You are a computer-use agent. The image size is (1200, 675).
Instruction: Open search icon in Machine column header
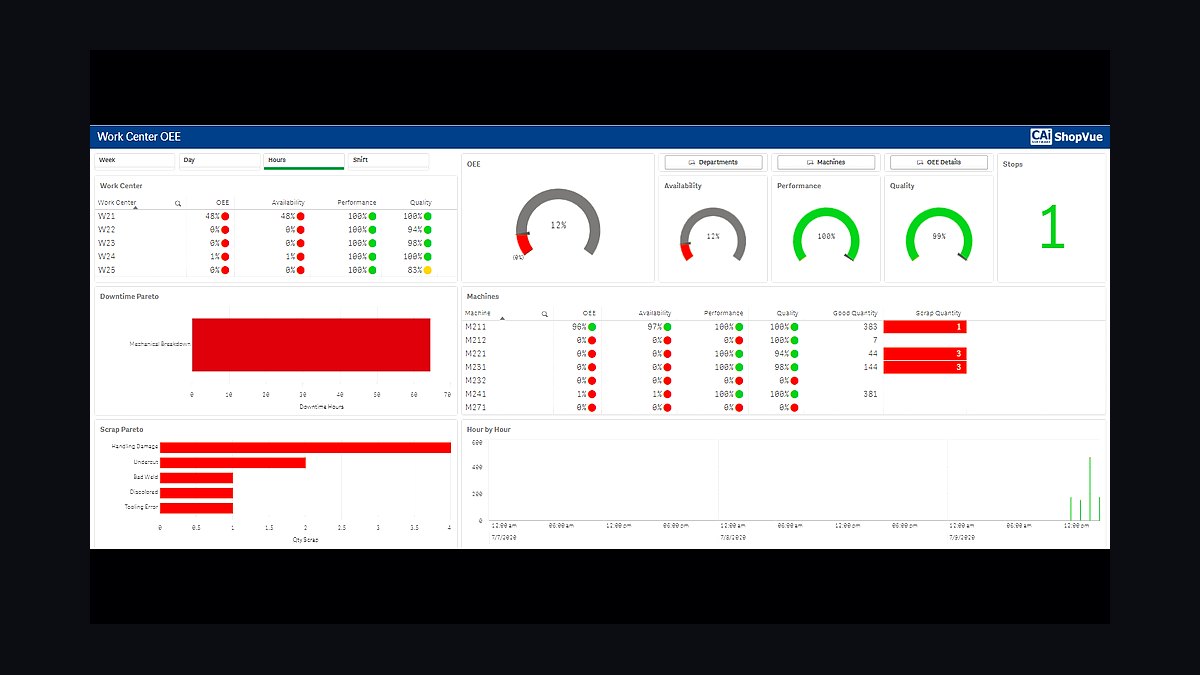(545, 314)
